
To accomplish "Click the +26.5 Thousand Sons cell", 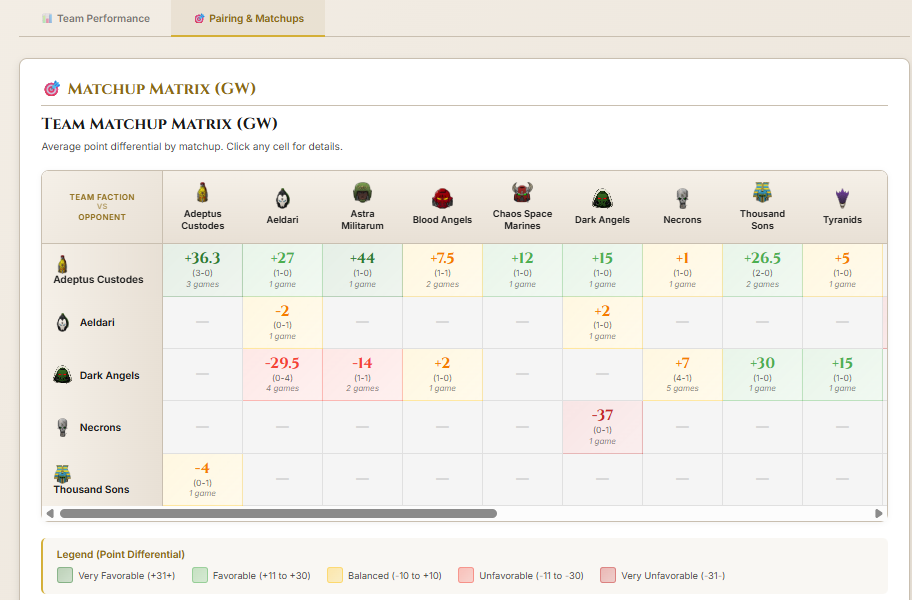I will pos(763,270).
